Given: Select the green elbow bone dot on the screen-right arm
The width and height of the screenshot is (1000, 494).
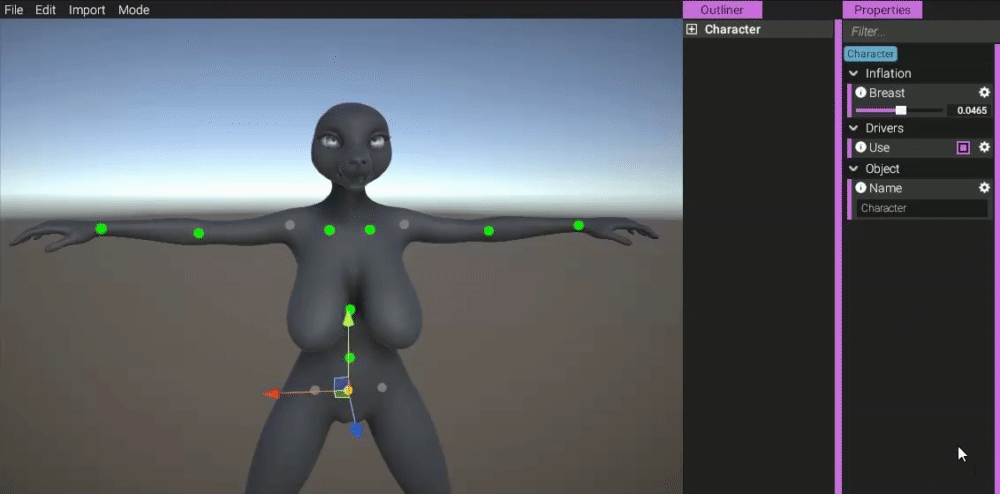Looking at the screenshot, I should click(489, 231).
